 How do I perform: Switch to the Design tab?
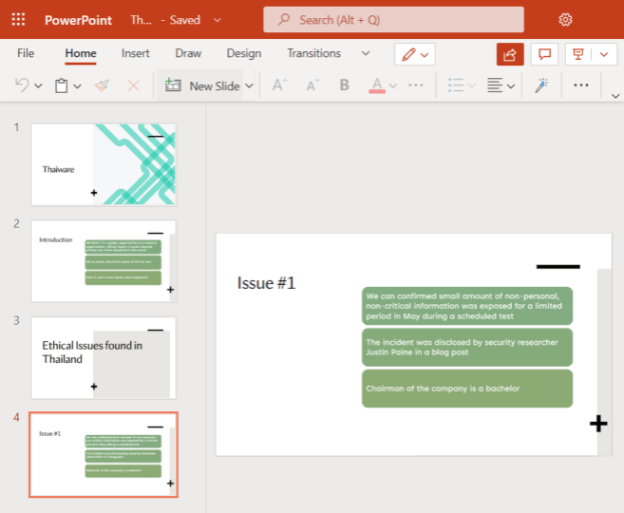(x=244, y=53)
